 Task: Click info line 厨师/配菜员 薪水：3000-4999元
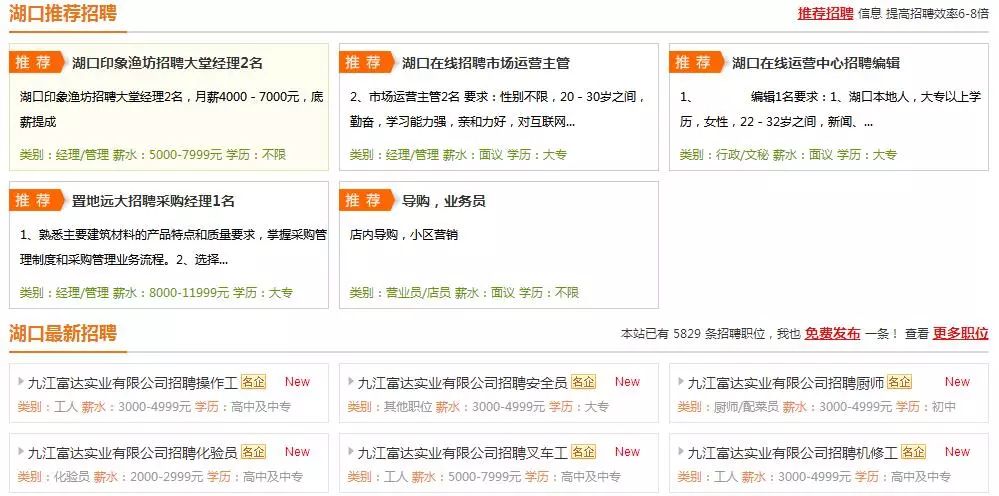[x=817, y=406]
